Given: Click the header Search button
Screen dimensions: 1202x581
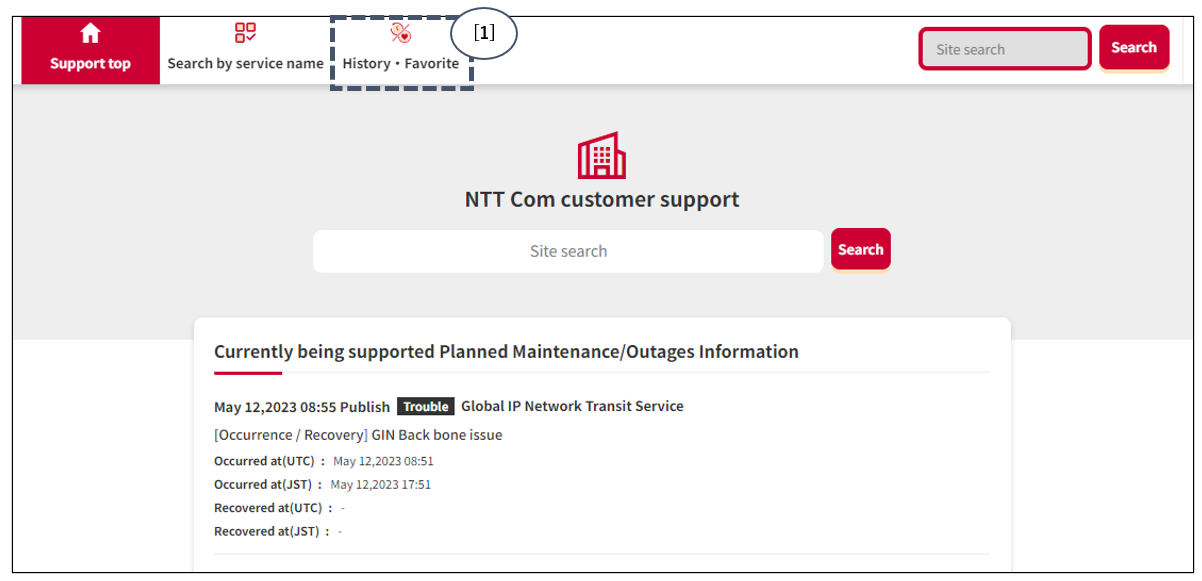Looking at the screenshot, I should (1134, 48).
